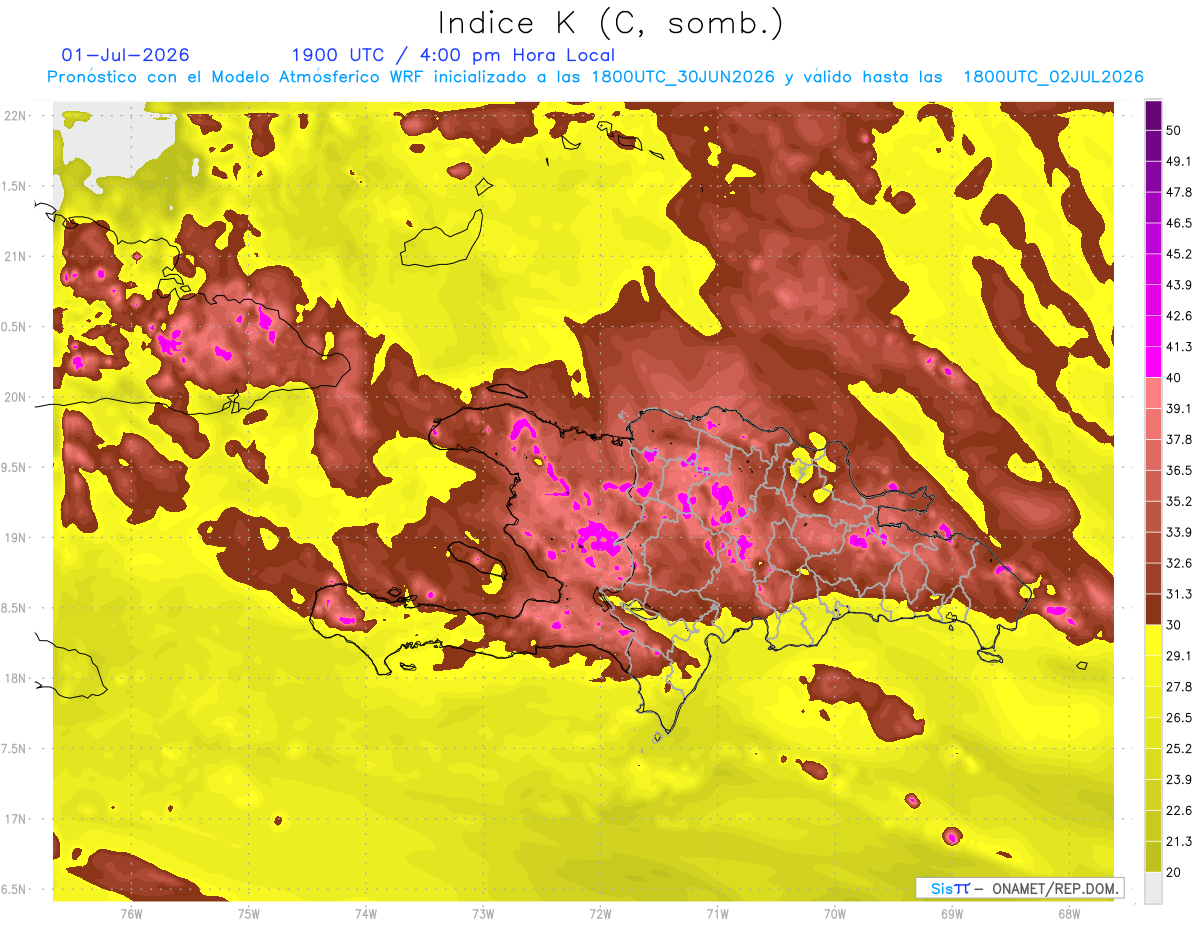Image resolution: width=1200 pixels, height=927 pixels.
Task: Click the '69W' longitude label
Action: click(952, 913)
